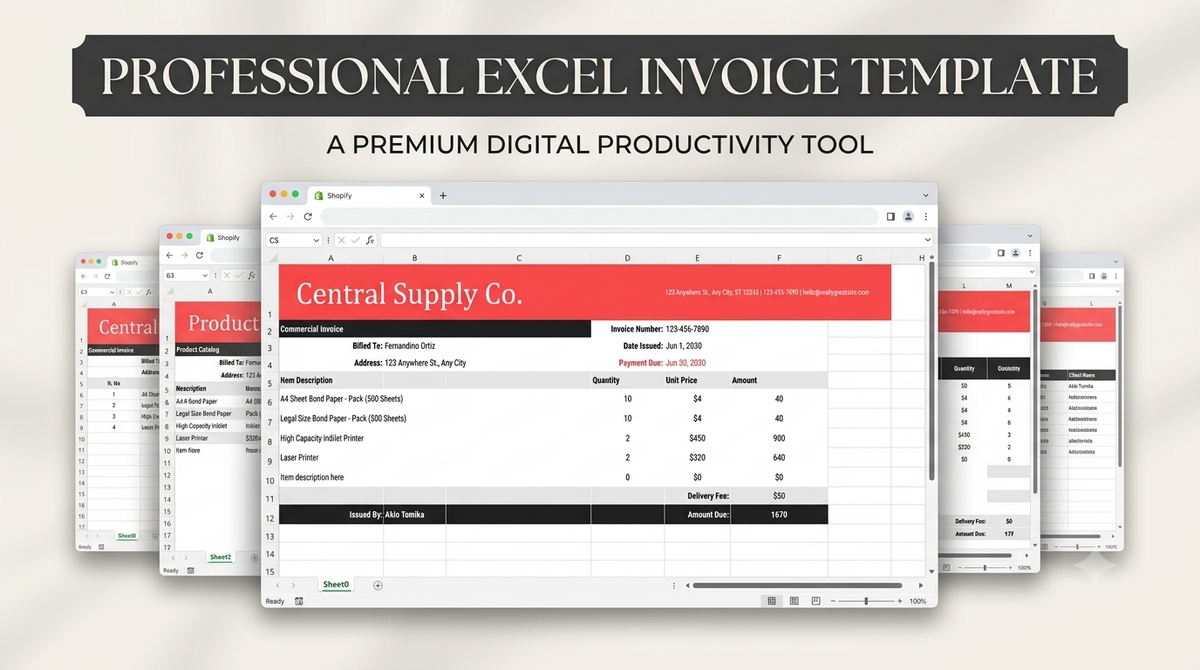Reload the page in the front window
The image size is (1200, 670).
[308, 216]
